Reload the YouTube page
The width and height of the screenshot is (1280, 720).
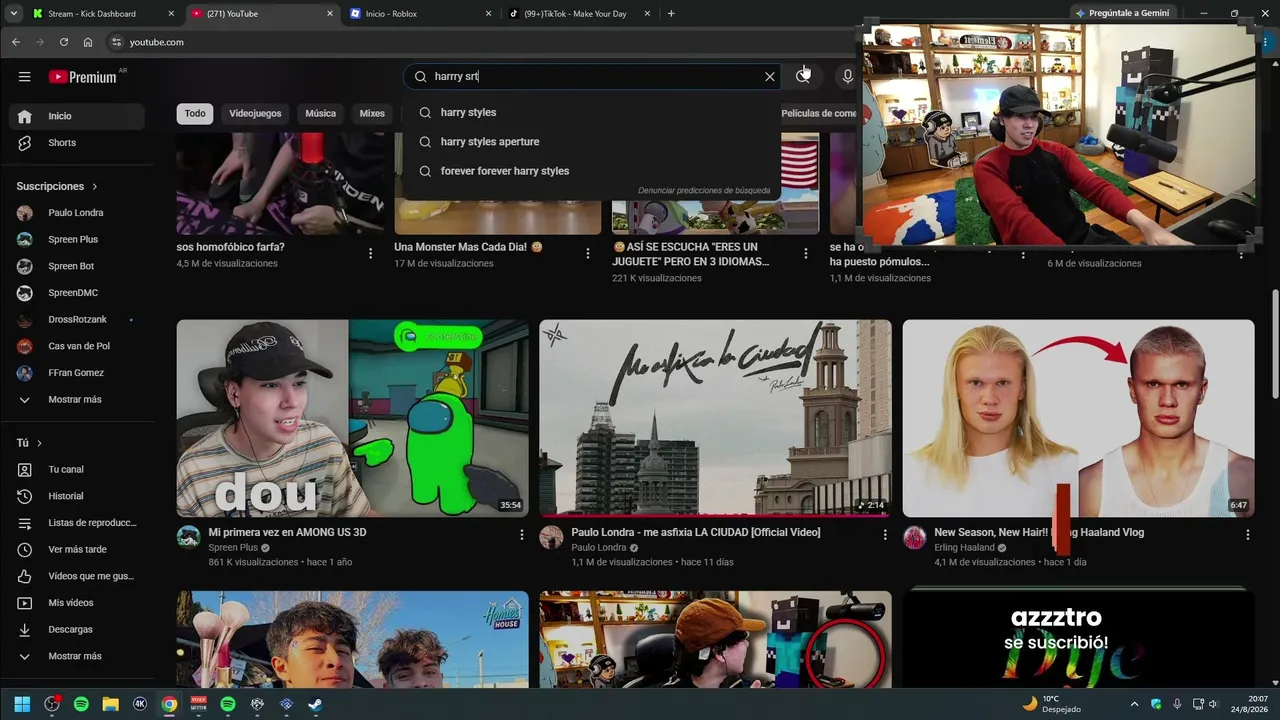coord(64,42)
